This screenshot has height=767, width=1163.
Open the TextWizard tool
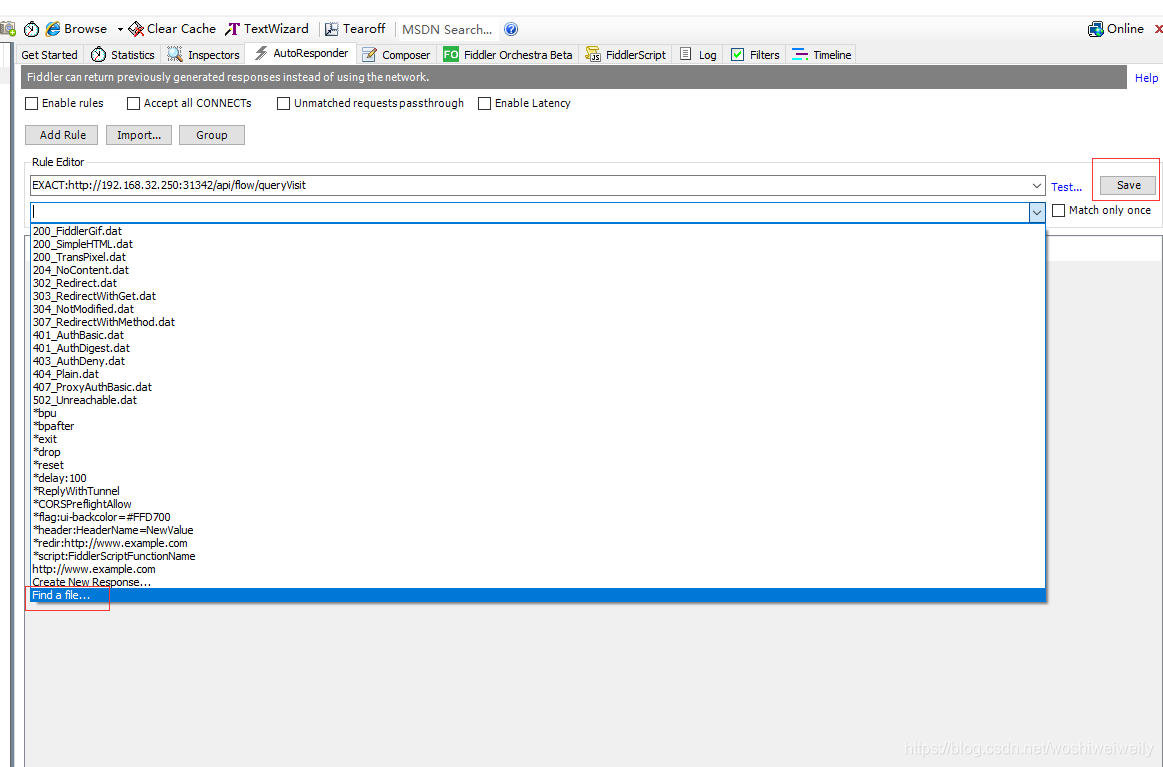(x=267, y=29)
